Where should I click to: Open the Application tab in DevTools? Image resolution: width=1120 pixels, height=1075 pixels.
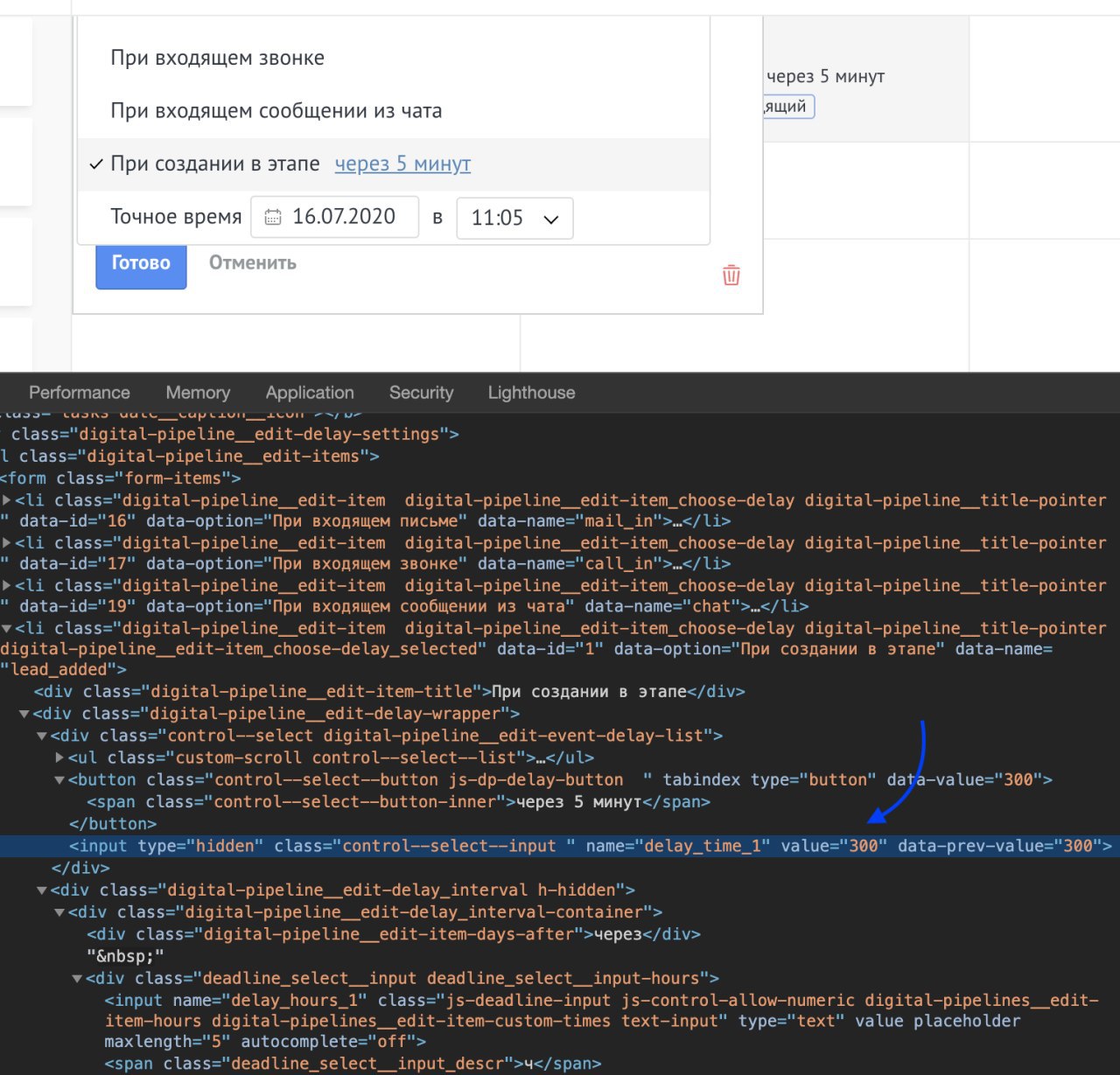point(310,393)
